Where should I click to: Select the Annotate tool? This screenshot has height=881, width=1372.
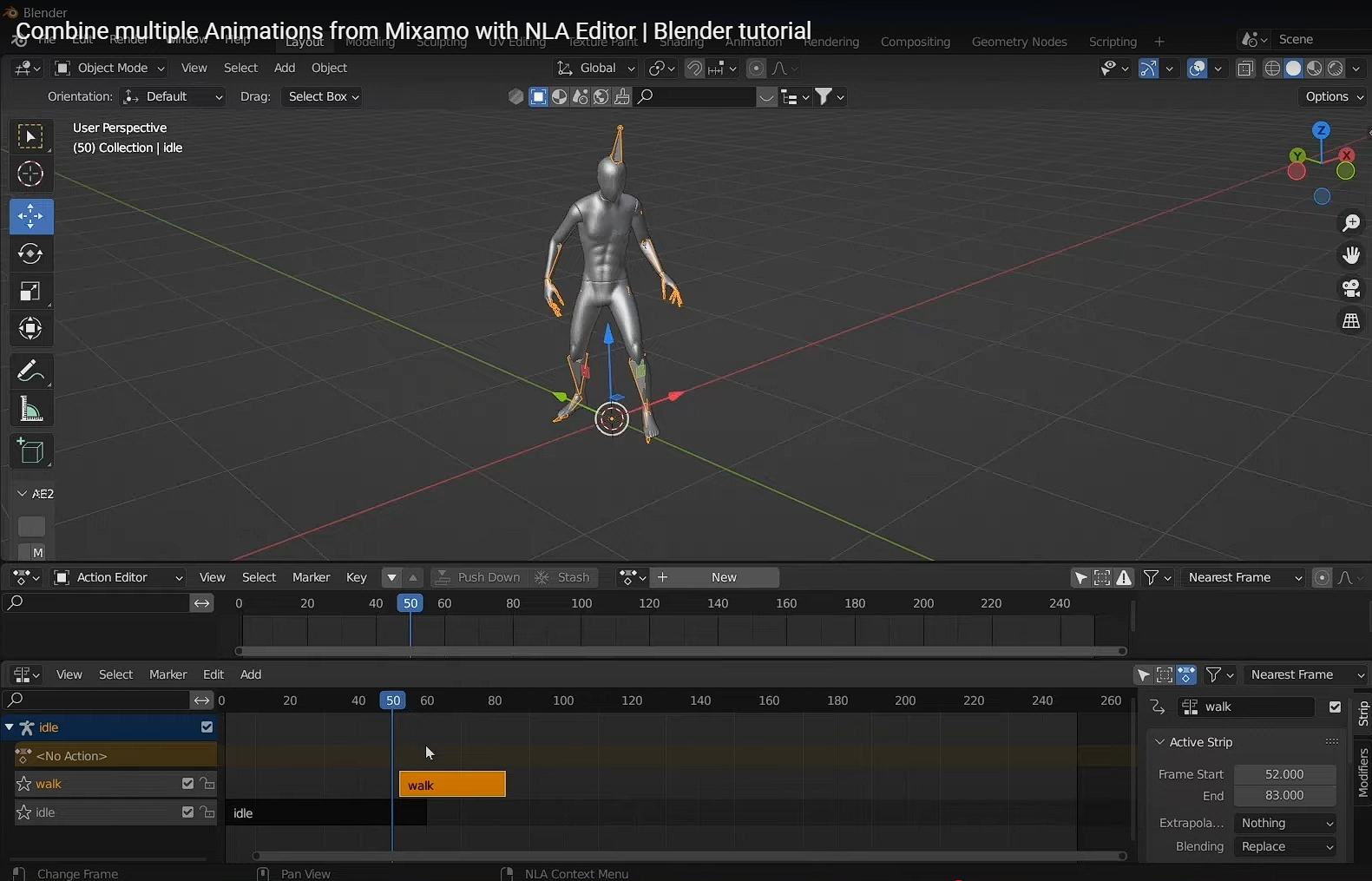coord(31,371)
